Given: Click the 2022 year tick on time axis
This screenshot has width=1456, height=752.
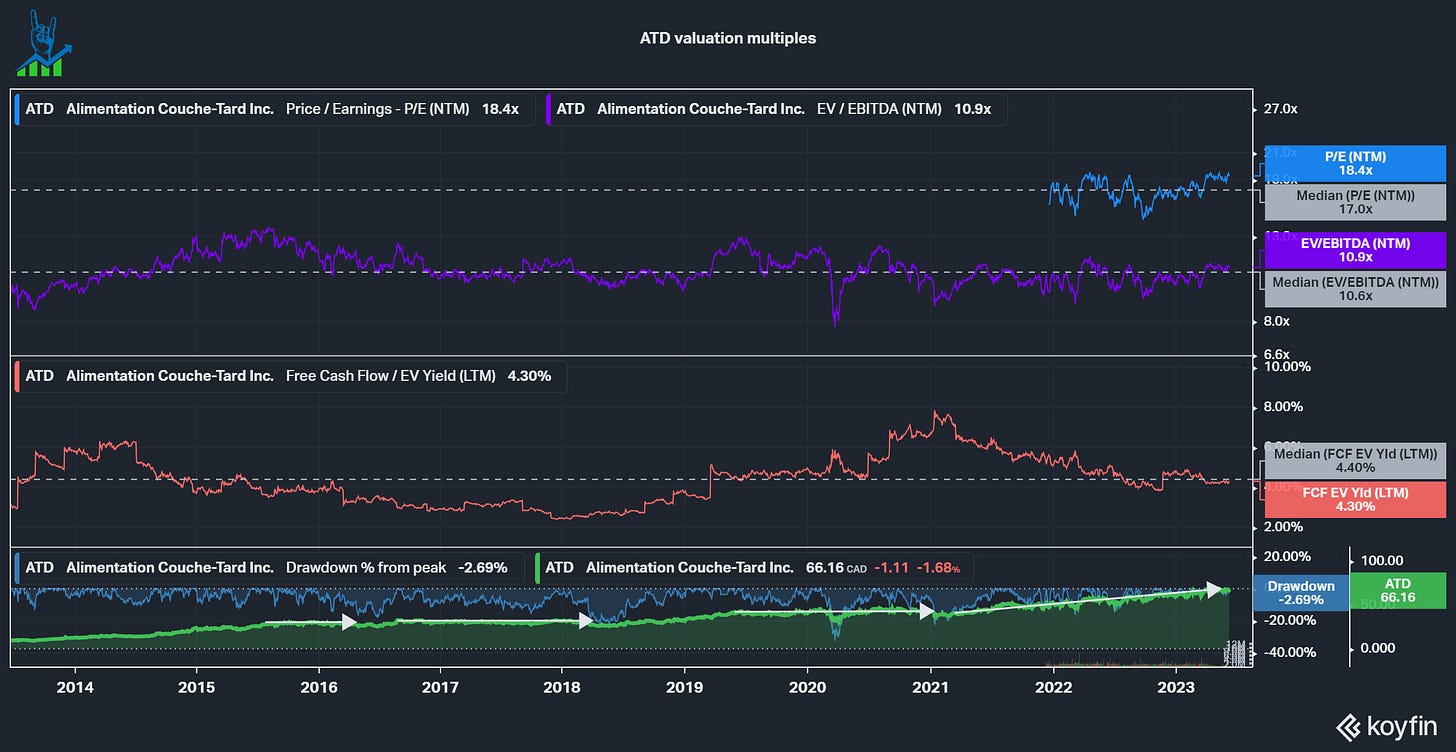Looking at the screenshot, I should [1053, 687].
